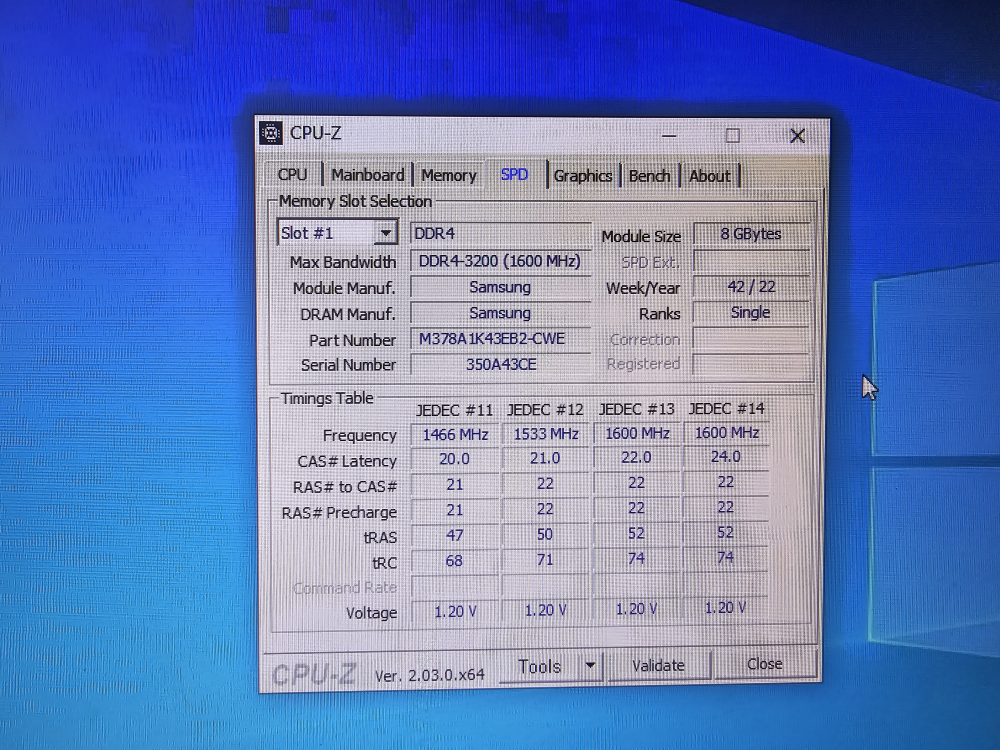Click the CPU-Z app icon in title bar
The height and width of the screenshot is (750, 1000).
click(271, 133)
